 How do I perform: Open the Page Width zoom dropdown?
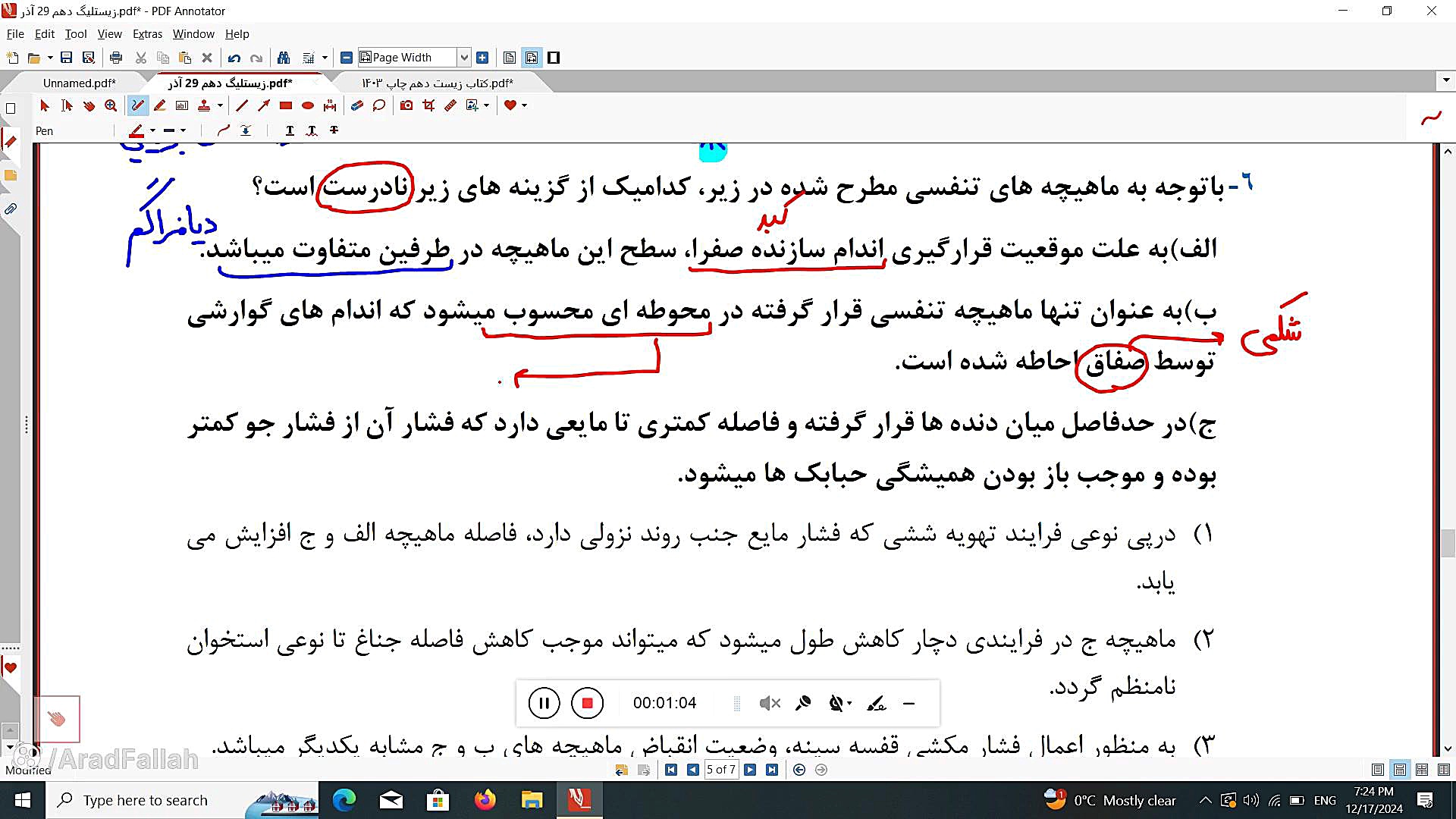pyautogui.click(x=464, y=58)
